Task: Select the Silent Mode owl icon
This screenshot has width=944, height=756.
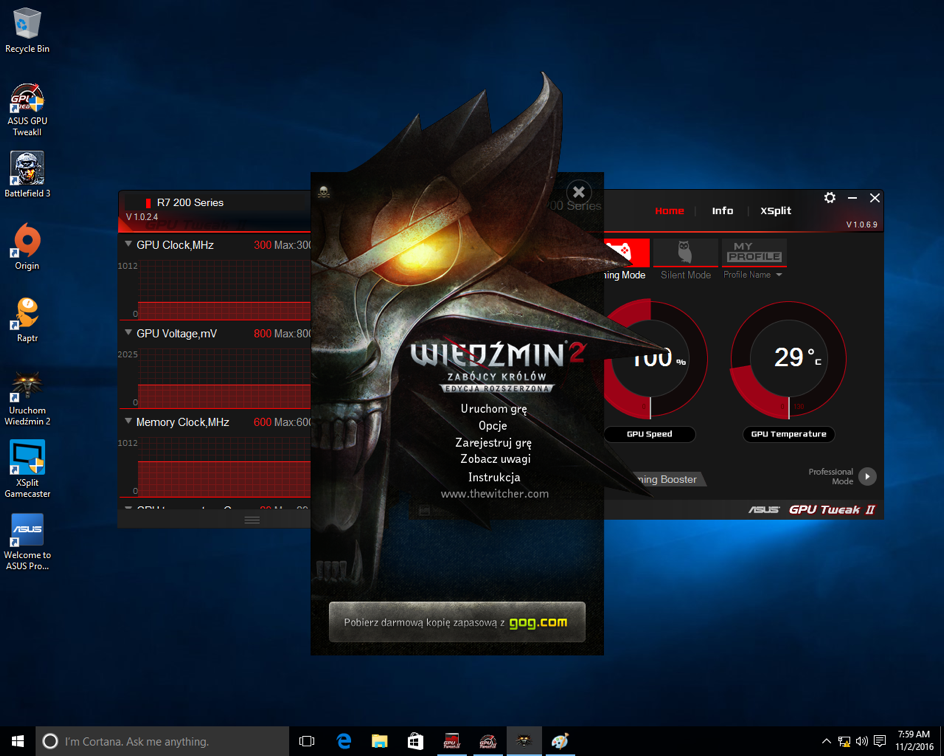Action: coord(685,252)
